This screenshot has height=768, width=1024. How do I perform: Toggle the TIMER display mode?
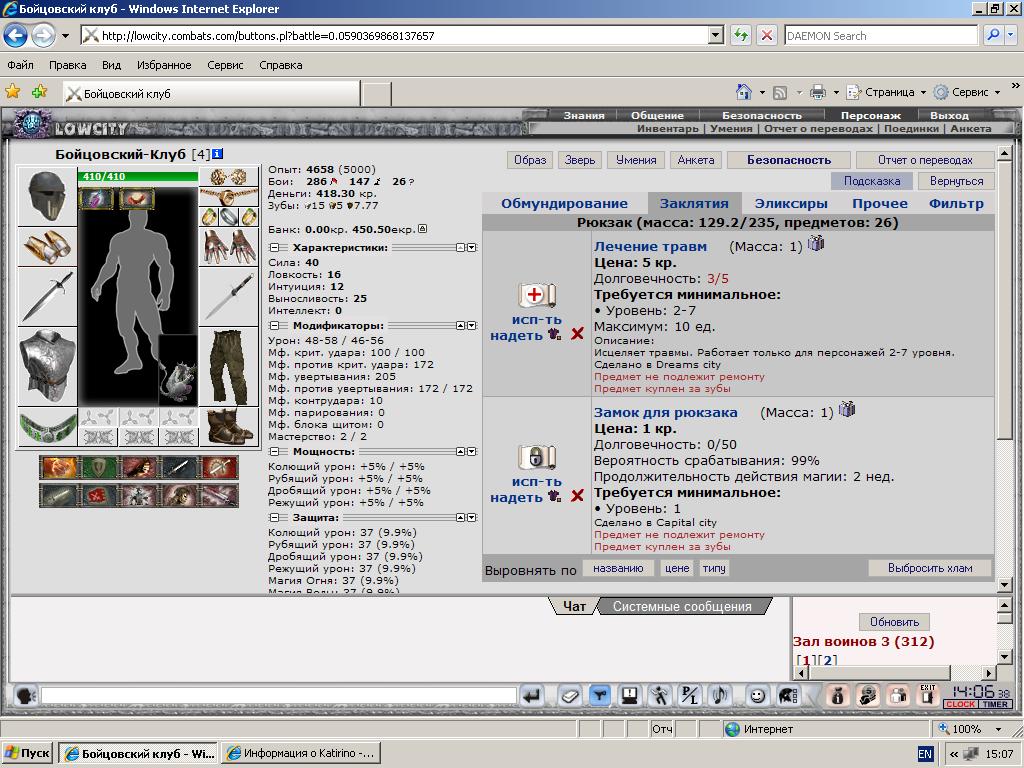tap(995, 705)
